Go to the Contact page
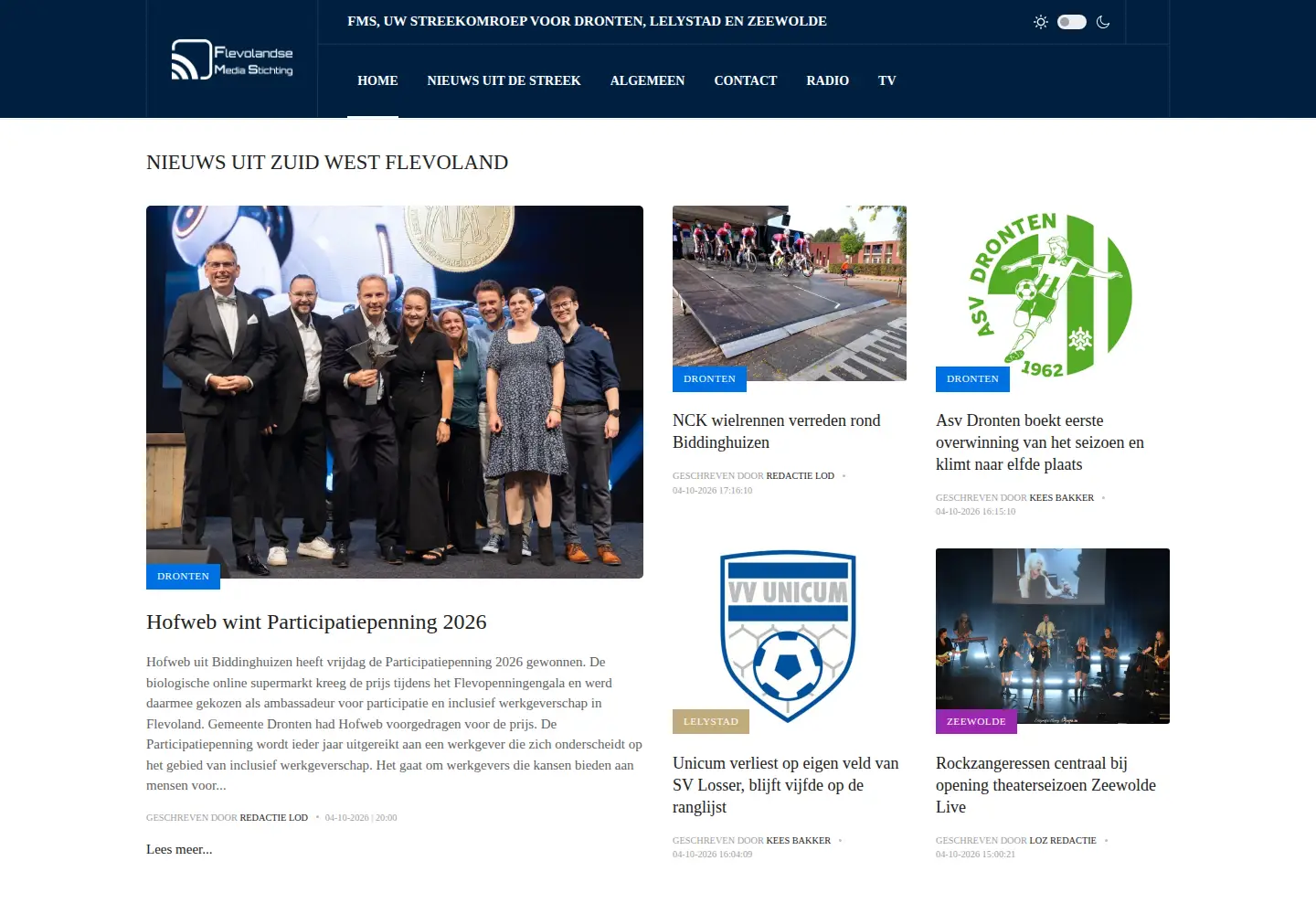The width and height of the screenshot is (1316, 914). (x=745, y=80)
